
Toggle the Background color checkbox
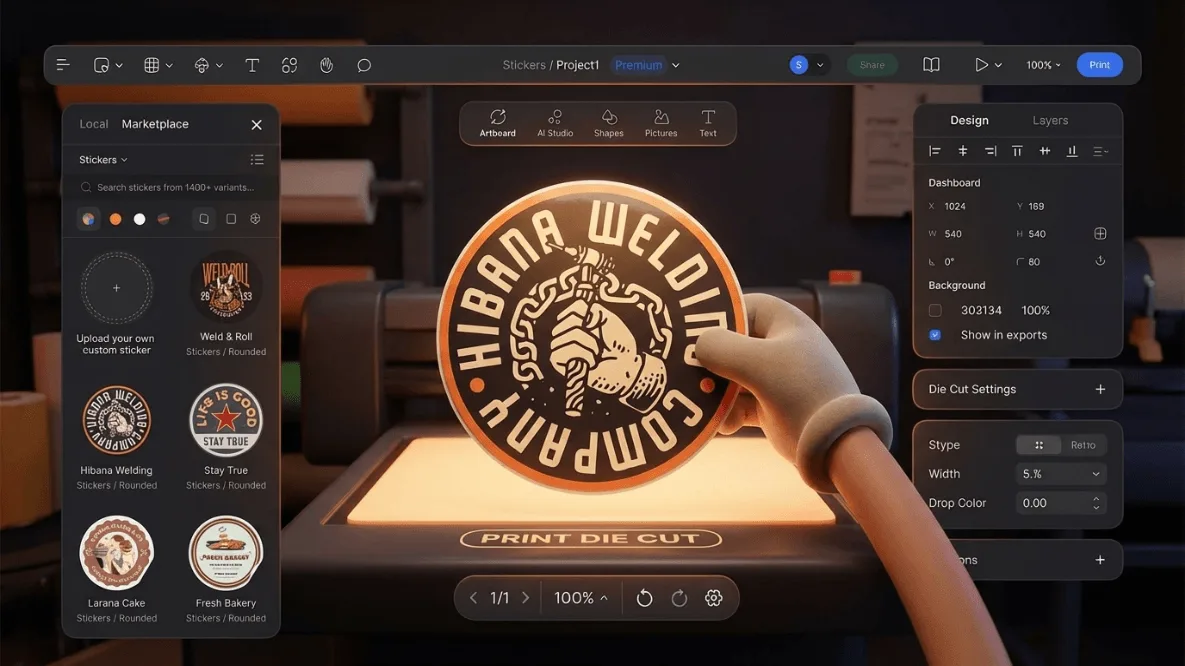point(935,311)
